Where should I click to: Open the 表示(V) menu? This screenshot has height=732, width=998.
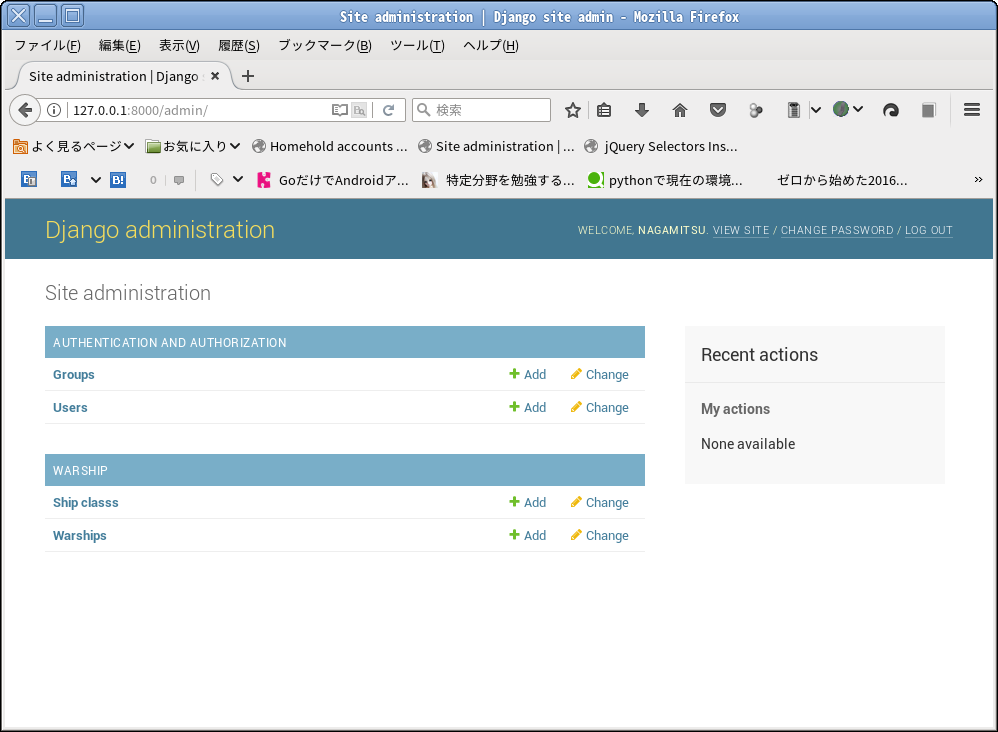coord(179,45)
